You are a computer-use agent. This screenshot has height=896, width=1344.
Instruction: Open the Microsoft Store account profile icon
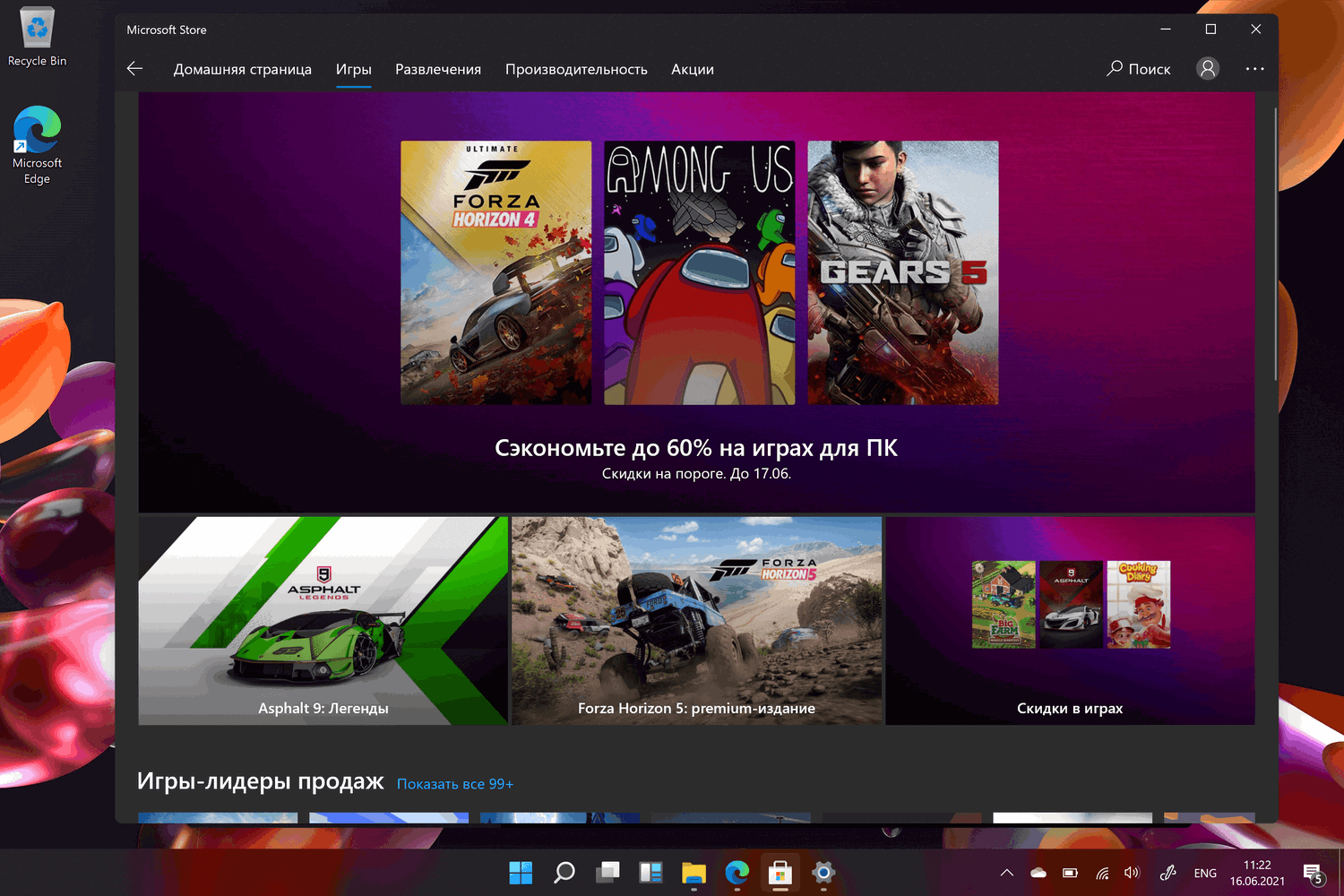pyautogui.click(x=1208, y=69)
